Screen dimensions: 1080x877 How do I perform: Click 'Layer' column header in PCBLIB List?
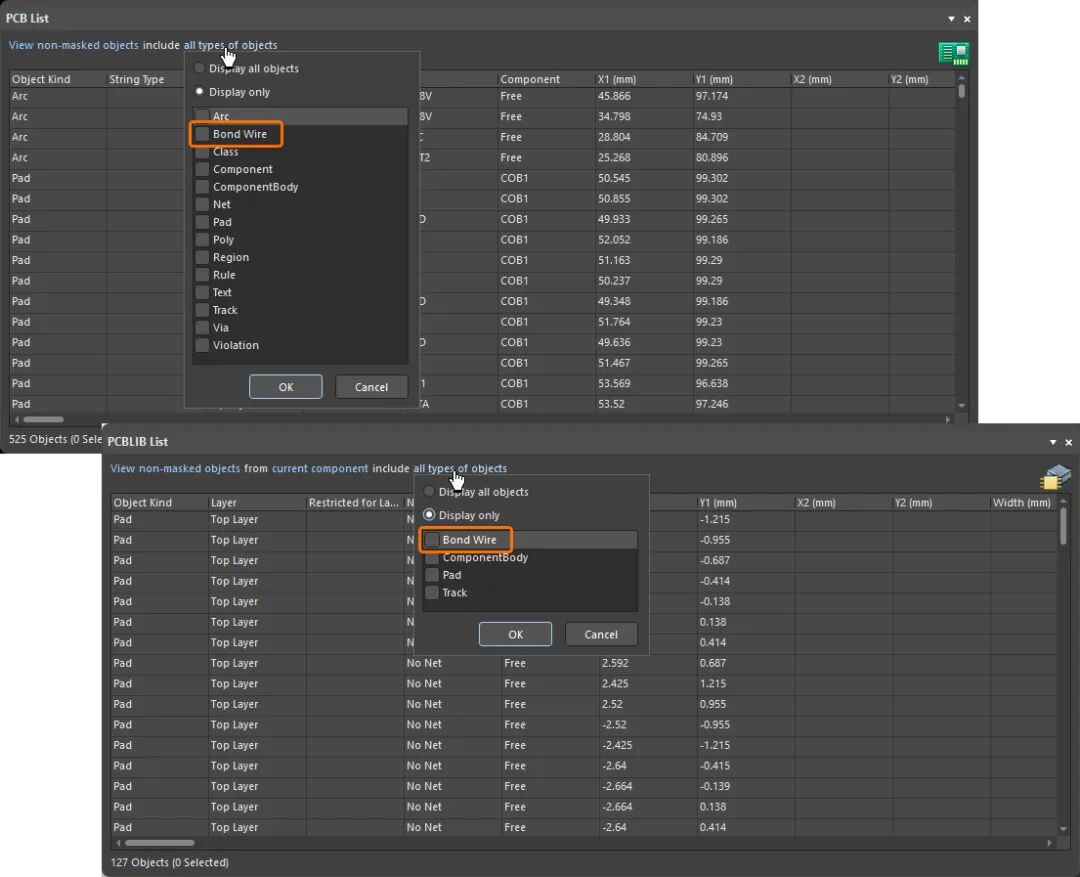coord(257,503)
